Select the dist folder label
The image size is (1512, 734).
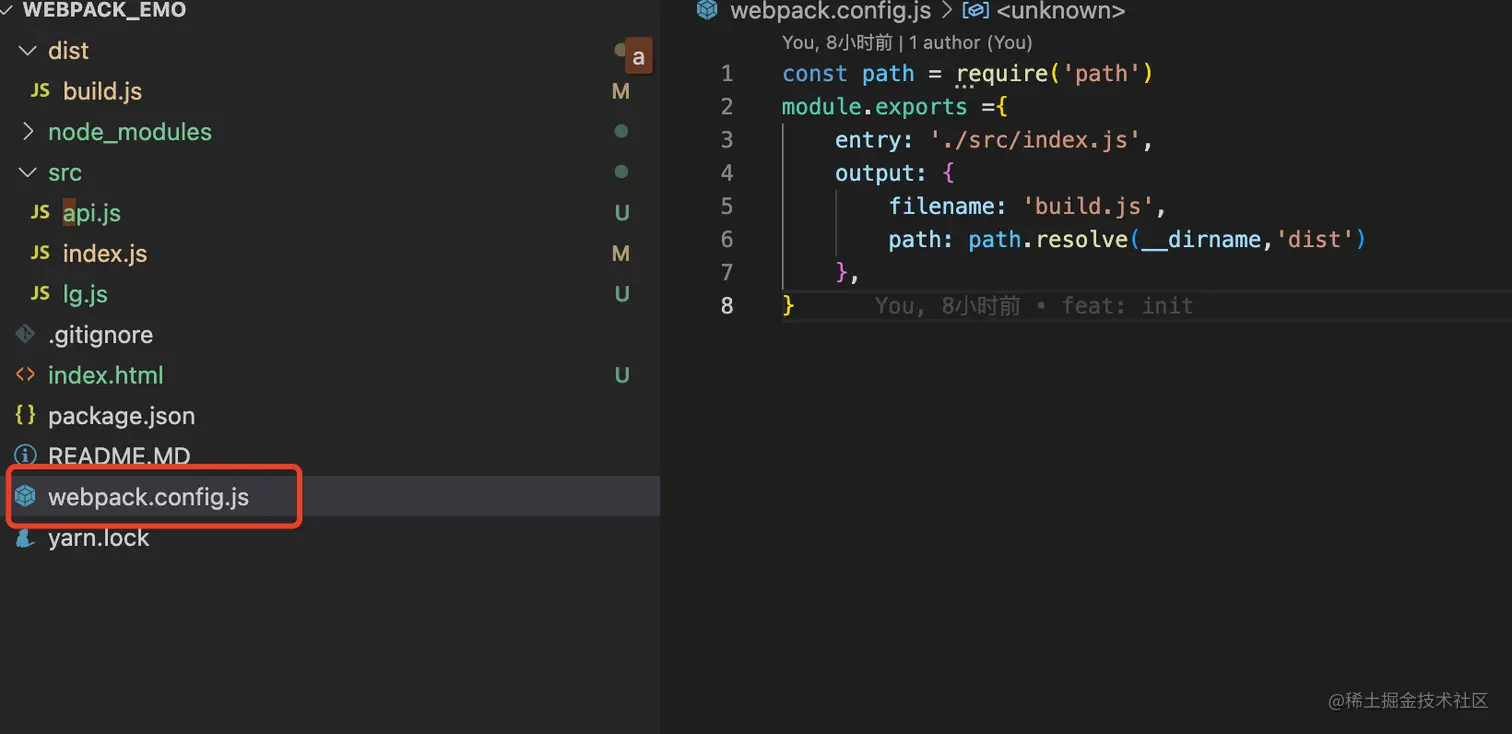click(68, 51)
